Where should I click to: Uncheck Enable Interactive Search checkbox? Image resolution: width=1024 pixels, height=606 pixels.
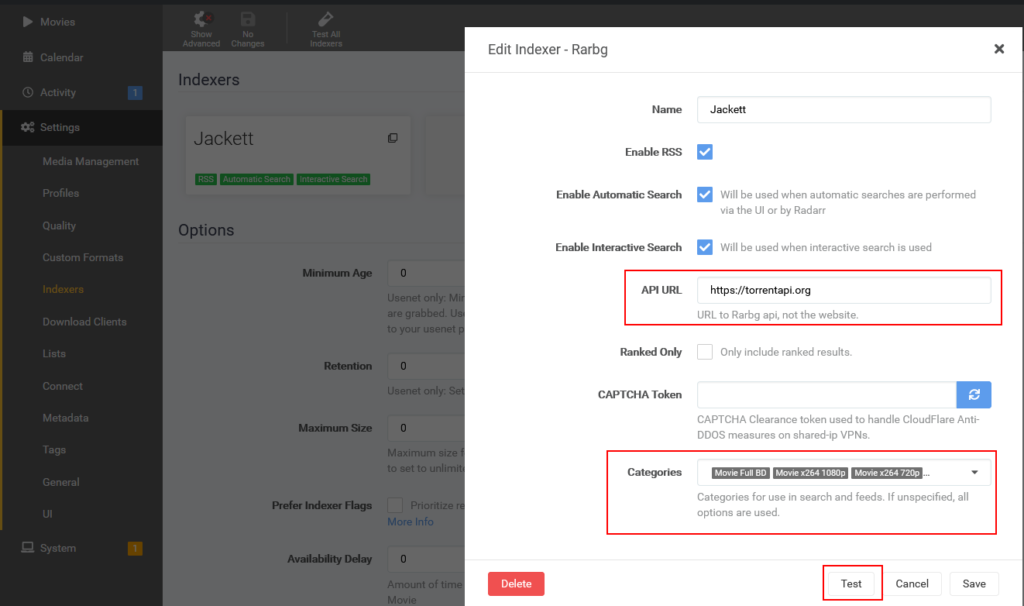(x=705, y=247)
